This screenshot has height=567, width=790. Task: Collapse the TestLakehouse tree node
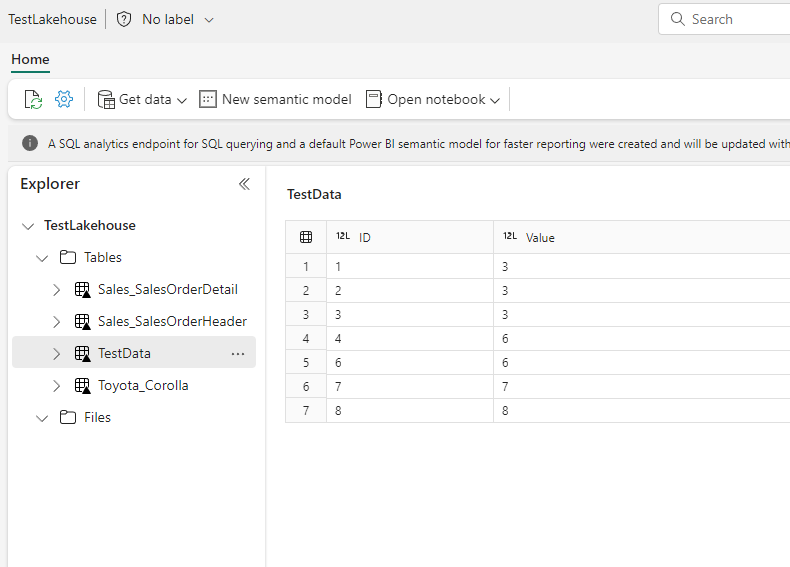click(28, 226)
